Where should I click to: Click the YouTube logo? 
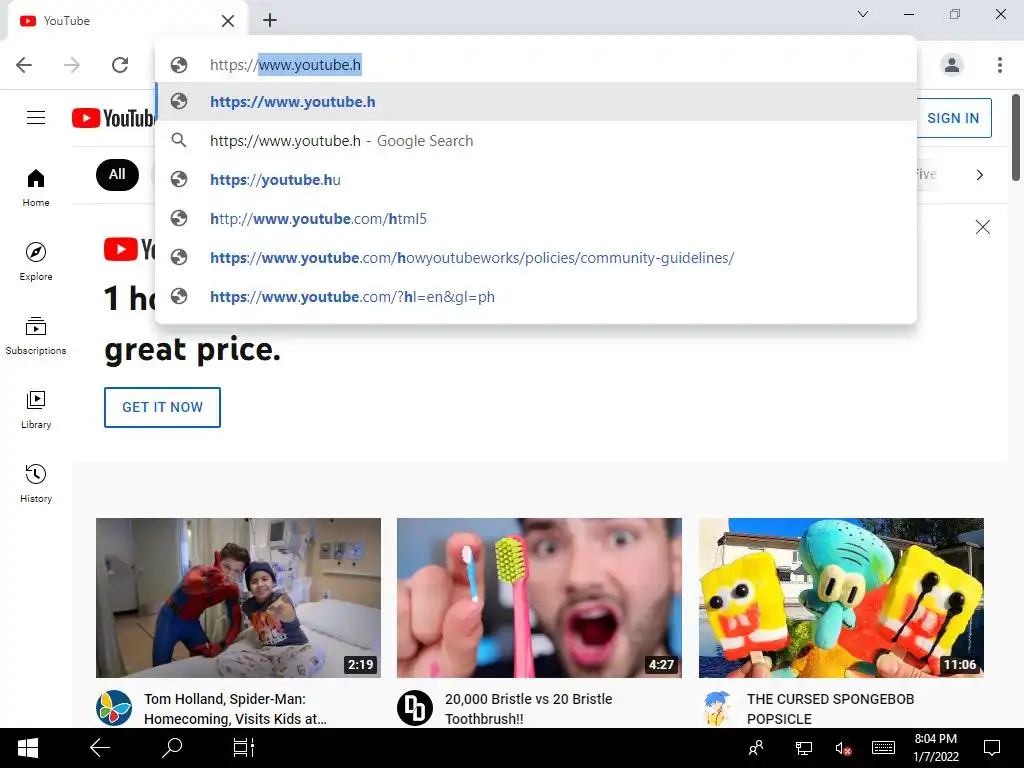click(113, 118)
